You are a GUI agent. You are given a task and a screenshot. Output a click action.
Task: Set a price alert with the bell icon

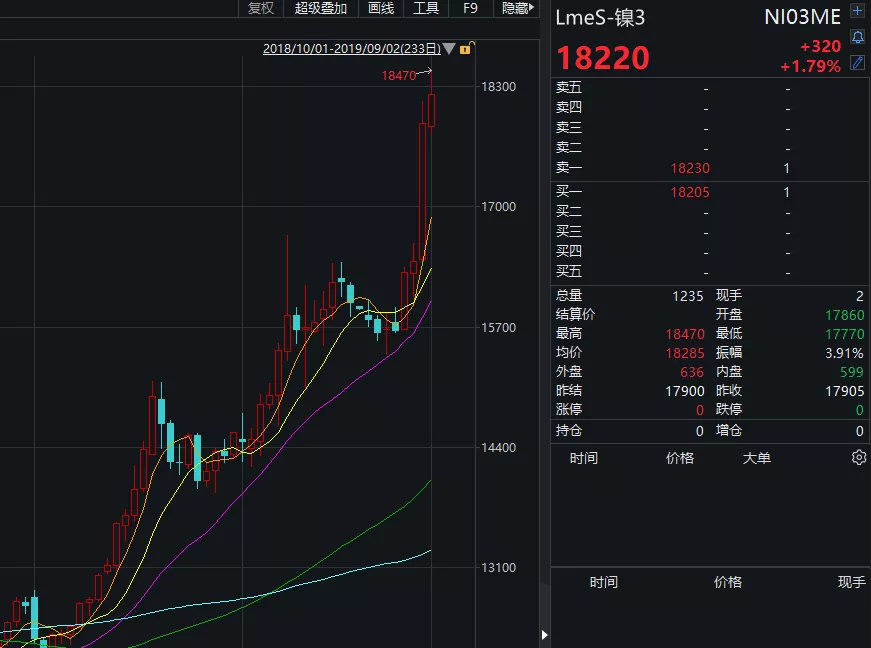pyautogui.click(x=857, y=37)
